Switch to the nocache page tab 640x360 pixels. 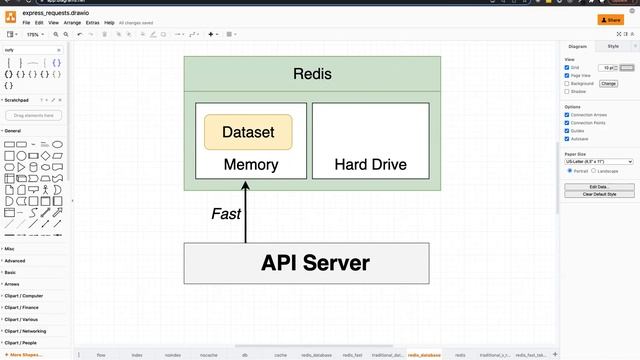point(209,355)
